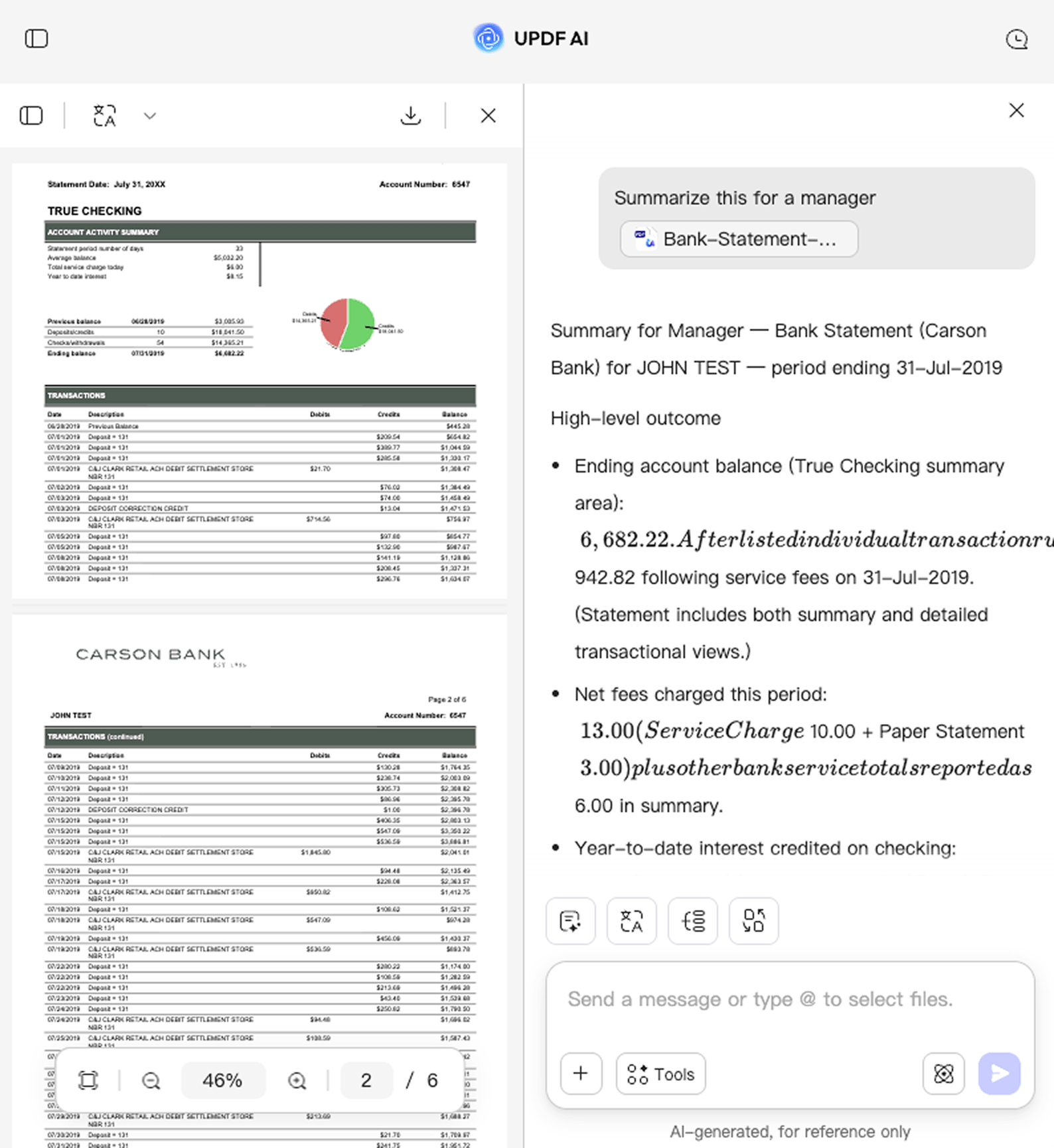
Task: Click the current page number 2 field
Action: (366, 1080)
